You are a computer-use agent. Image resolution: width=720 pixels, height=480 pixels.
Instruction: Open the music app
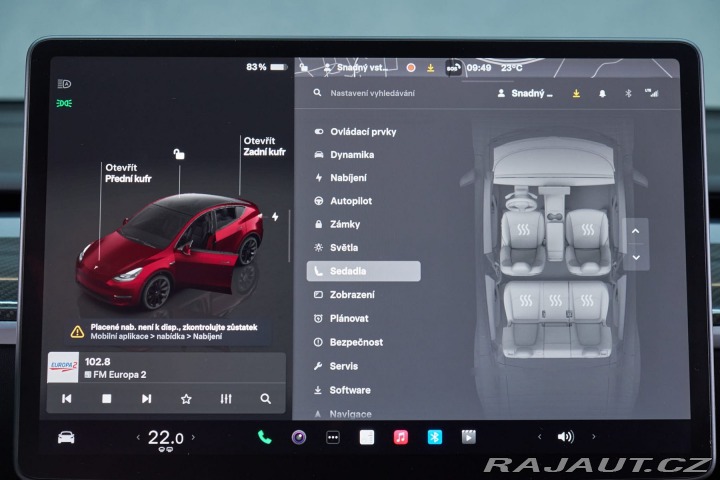401,437
